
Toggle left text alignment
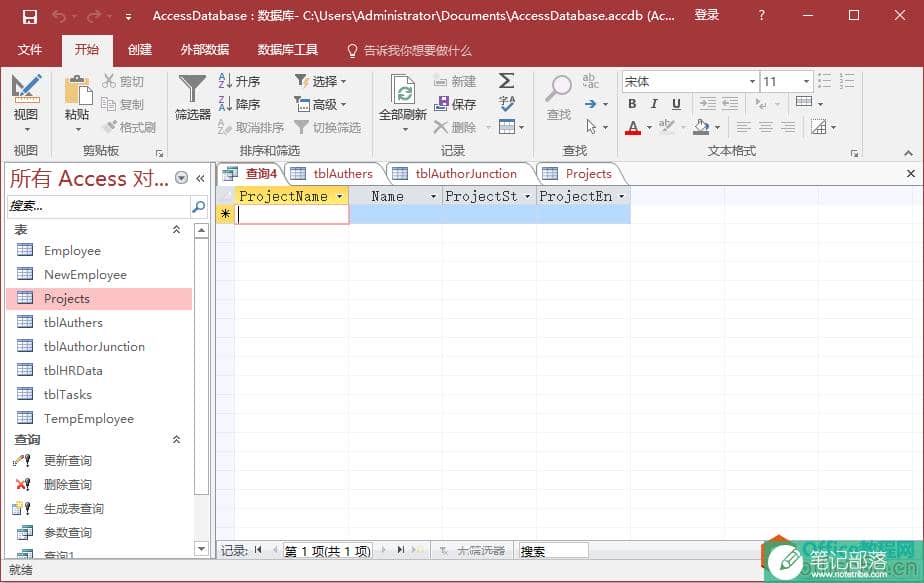tap(743, 127)
